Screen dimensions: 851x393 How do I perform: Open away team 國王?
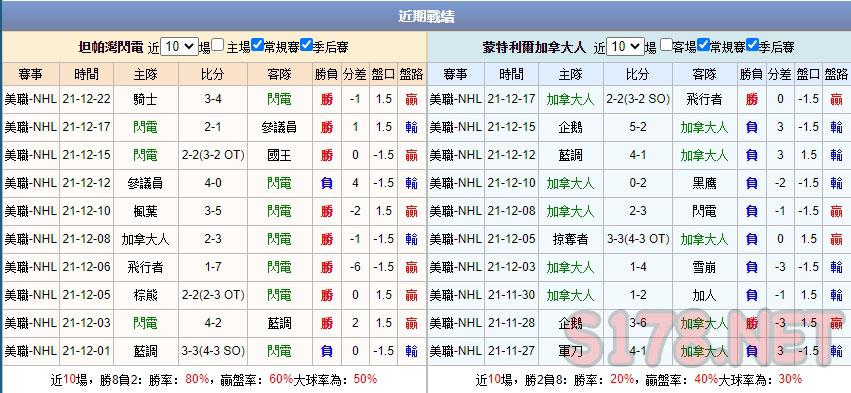coord(279,156)
